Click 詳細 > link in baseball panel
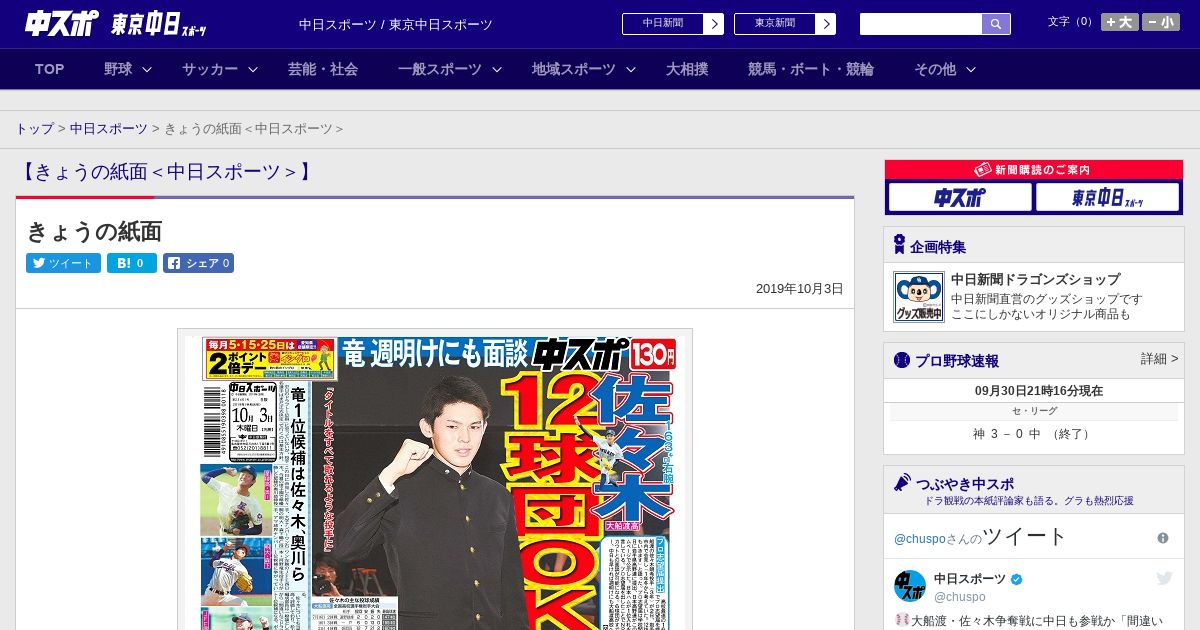1200x630 pixels. click(x=1159, y=359)
